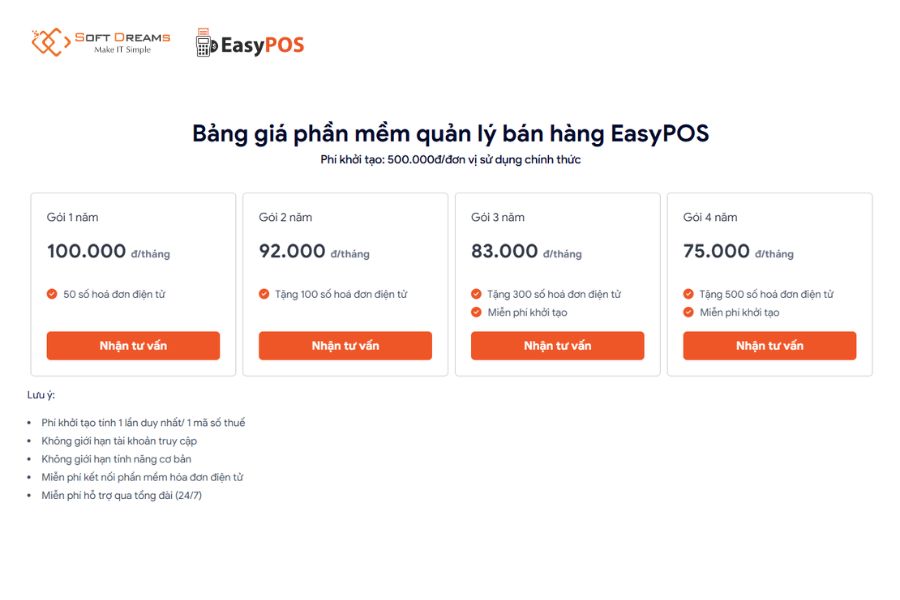Image resolution: width=900 pixels, height=600 pixels.
Task: Select 'Nhận tư vấn' under Gói 1 năm
Action: (x=133, y=345)
